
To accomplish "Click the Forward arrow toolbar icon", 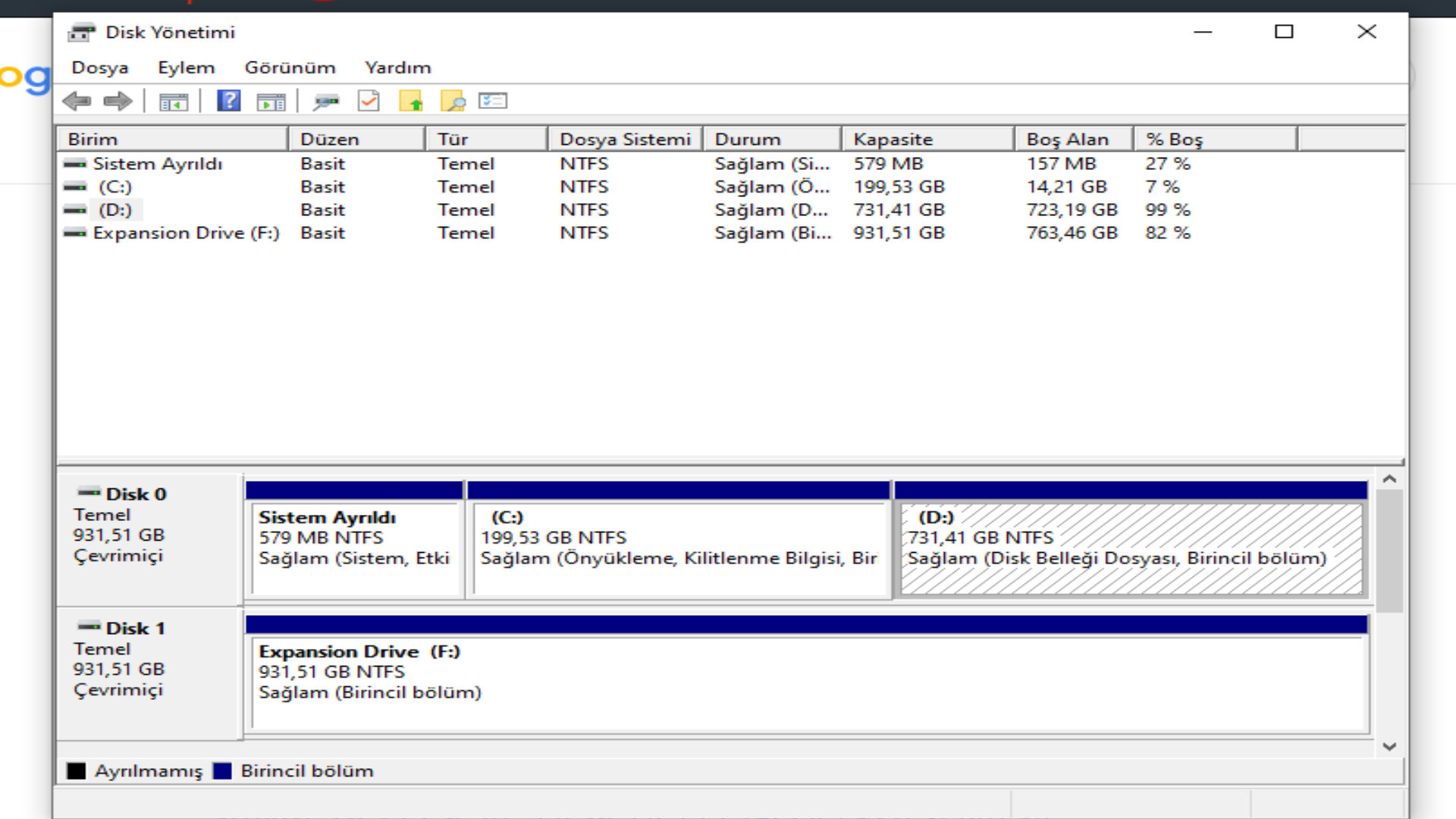I will coord(118,101).
